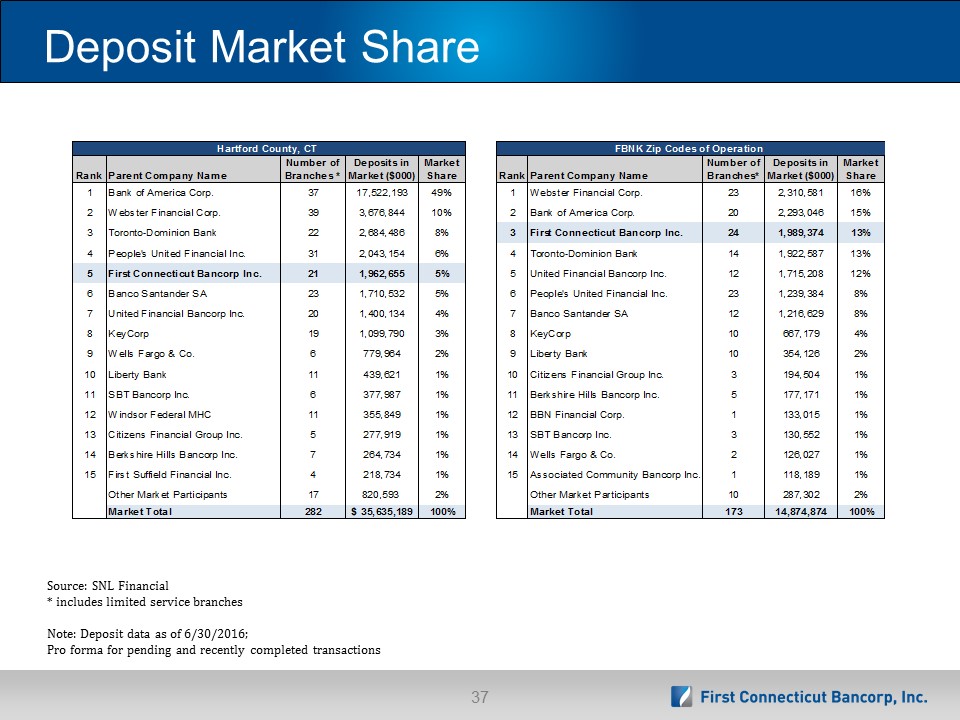Image resolution: width=960 pixels, height=720 pixels.
Task: Select 'Note: Deposit data as of 6/30/2016' text
Action: pyautogui.click(x=148, y=634)
